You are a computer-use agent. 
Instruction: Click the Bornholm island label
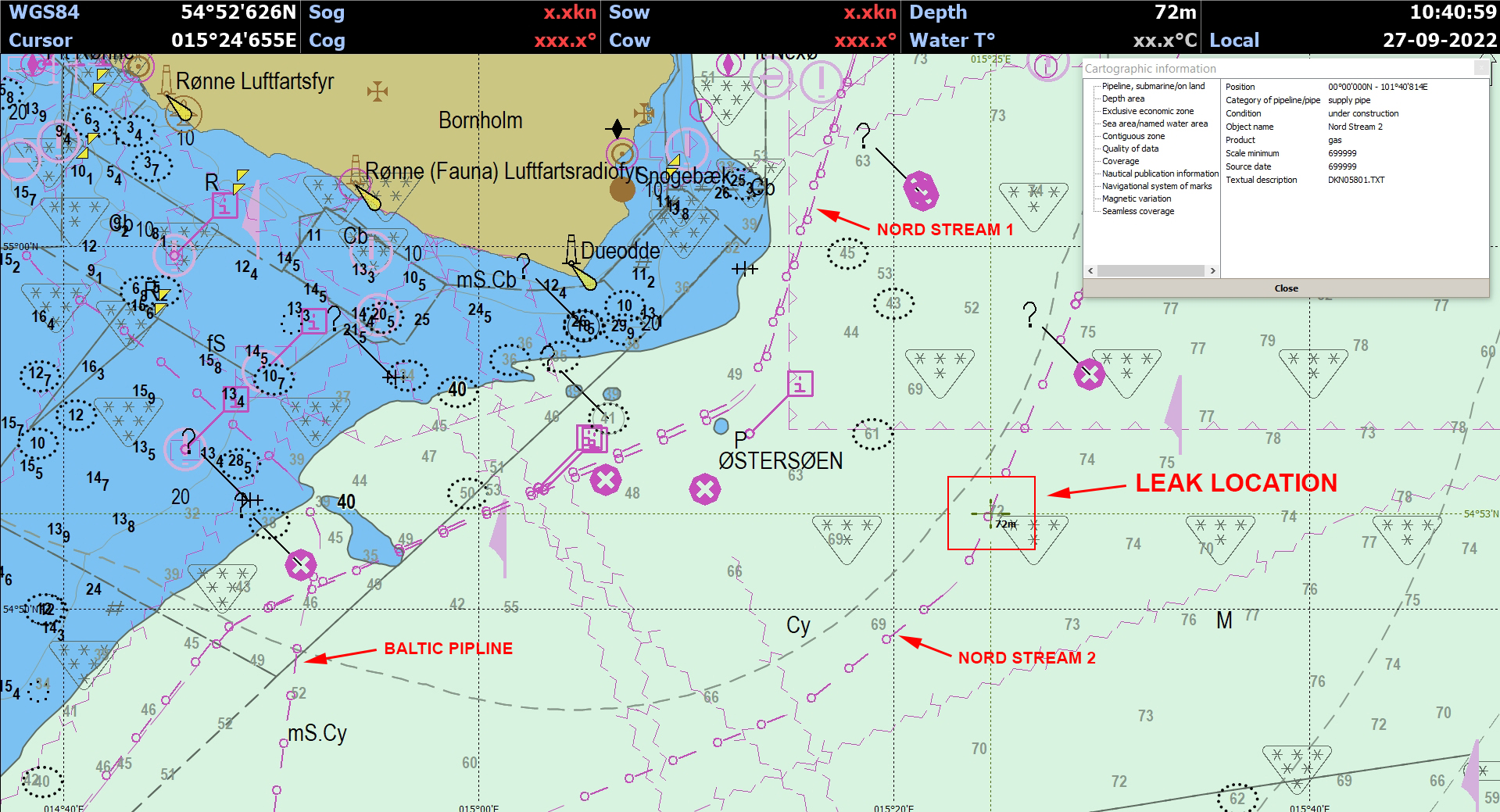[480, 120]
